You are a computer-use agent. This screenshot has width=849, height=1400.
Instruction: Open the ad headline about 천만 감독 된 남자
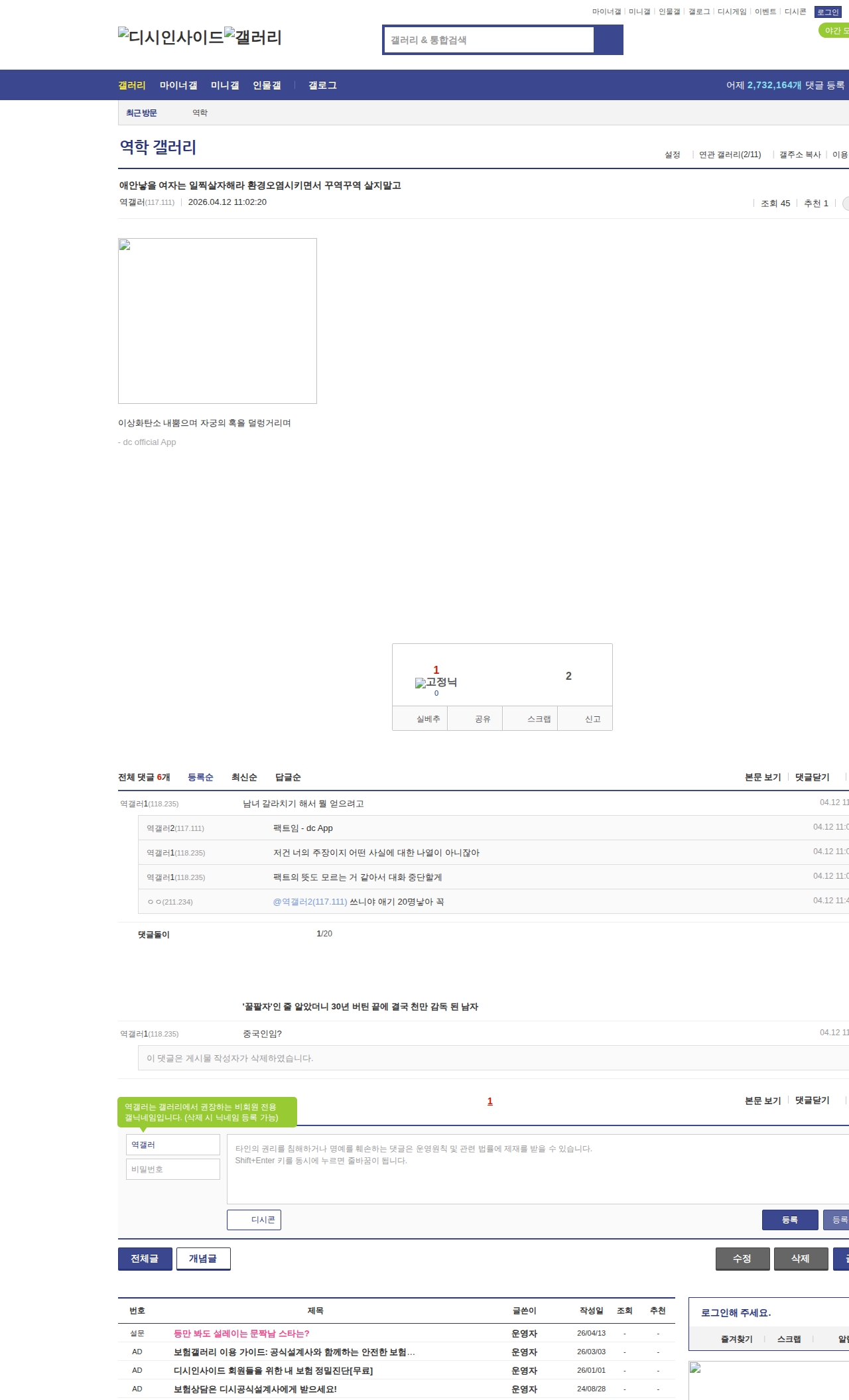[x=360, y=1007]
